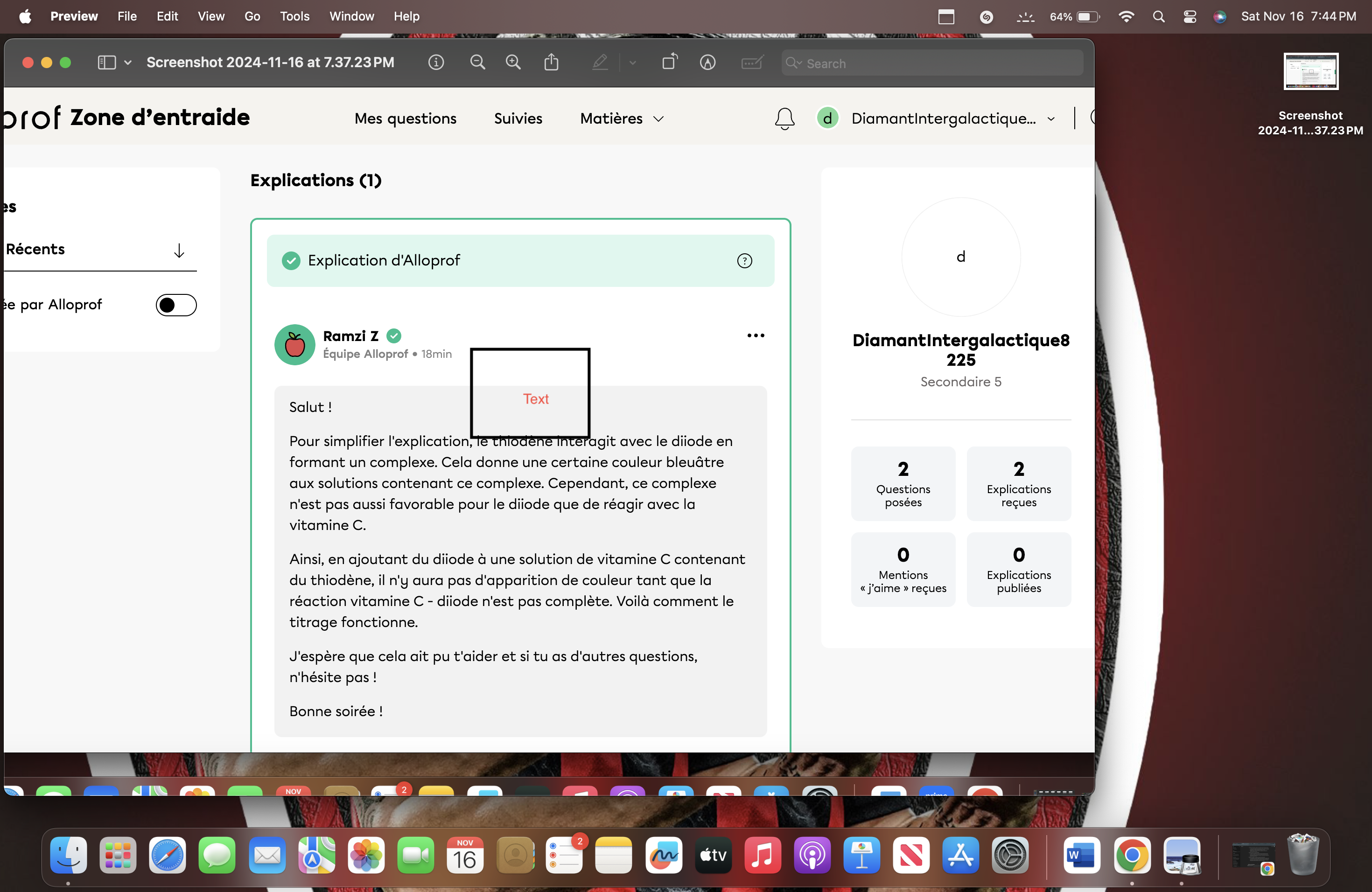Click the Suivies link
Image resolution: width=1372 pixels, height=892 pixels.
(x=518, y=118)
